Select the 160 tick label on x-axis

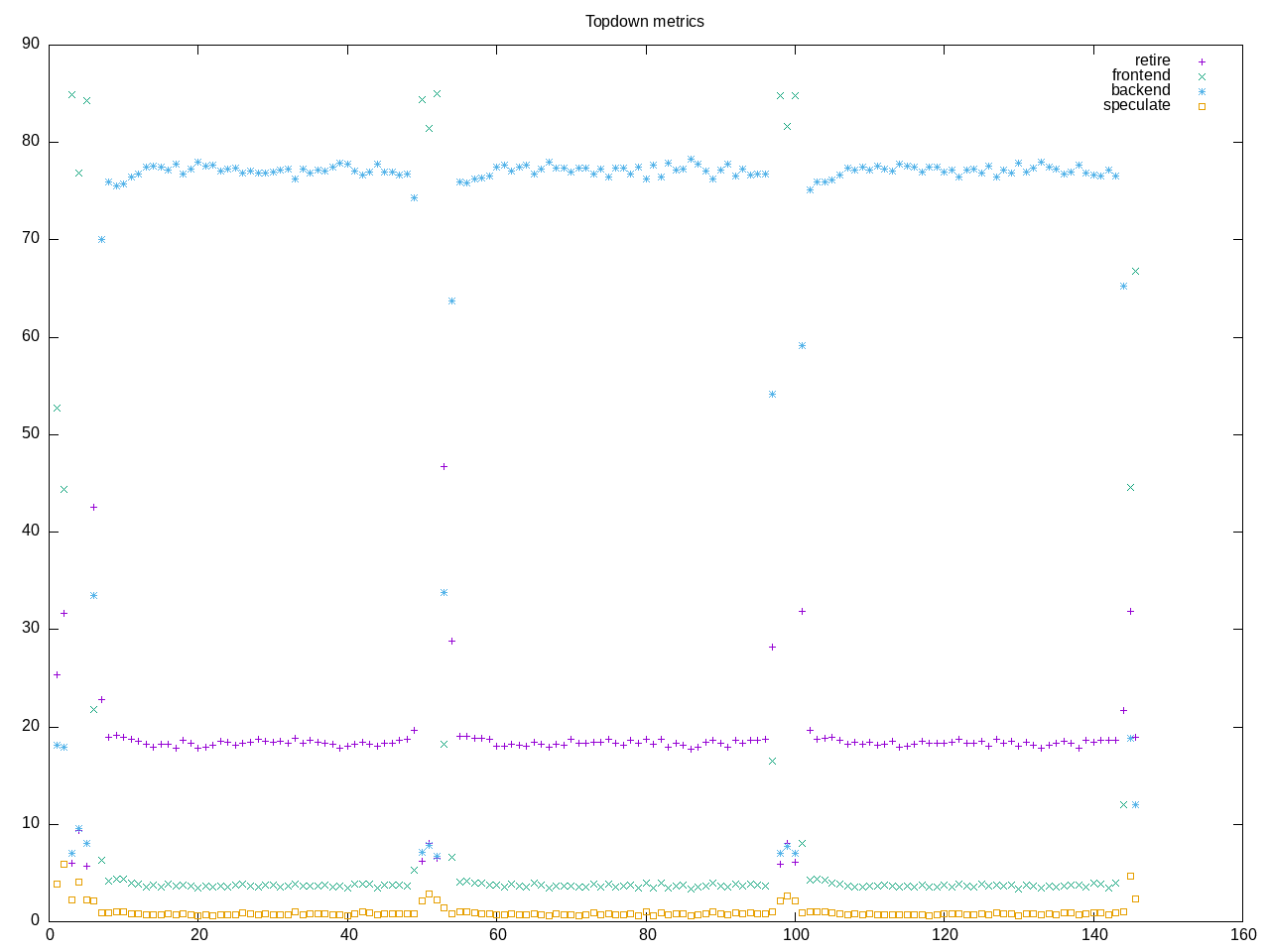pyautogui.click(x=1243, y=935)
